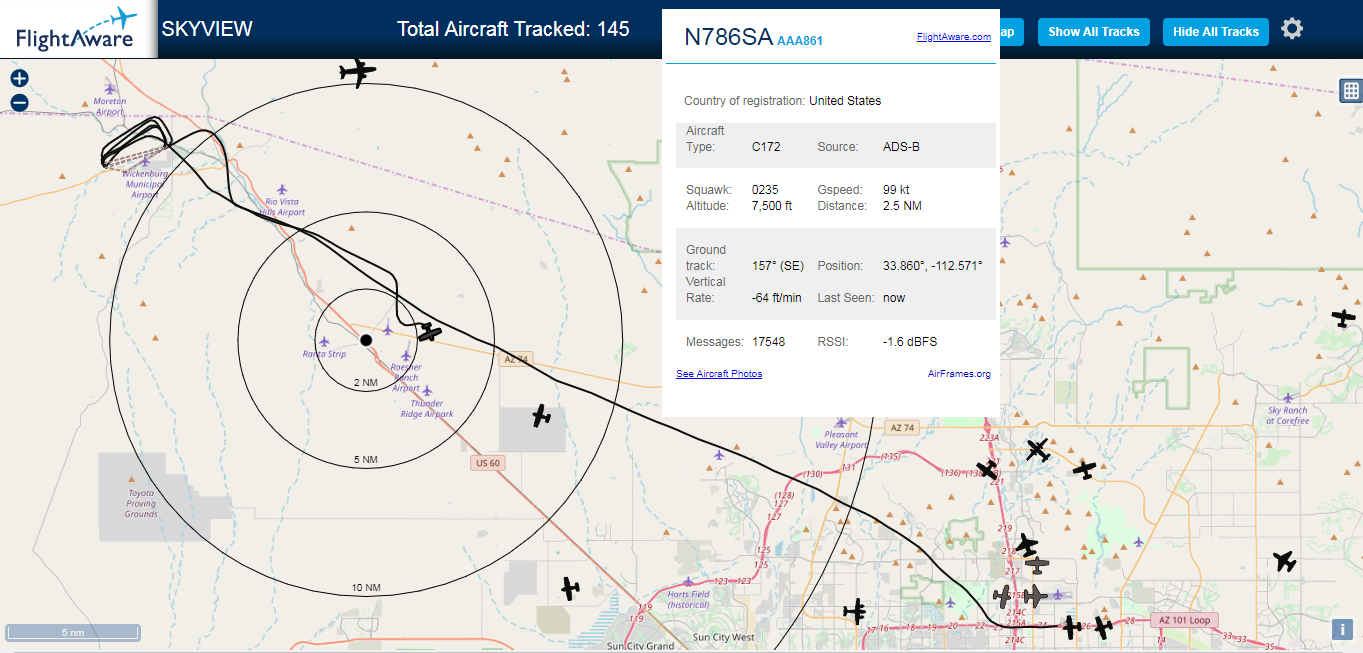This screenshot has width=1363, height=653.
Task: Click Rio Vista Hills Airport icon
Action: [x=283, y=189]
